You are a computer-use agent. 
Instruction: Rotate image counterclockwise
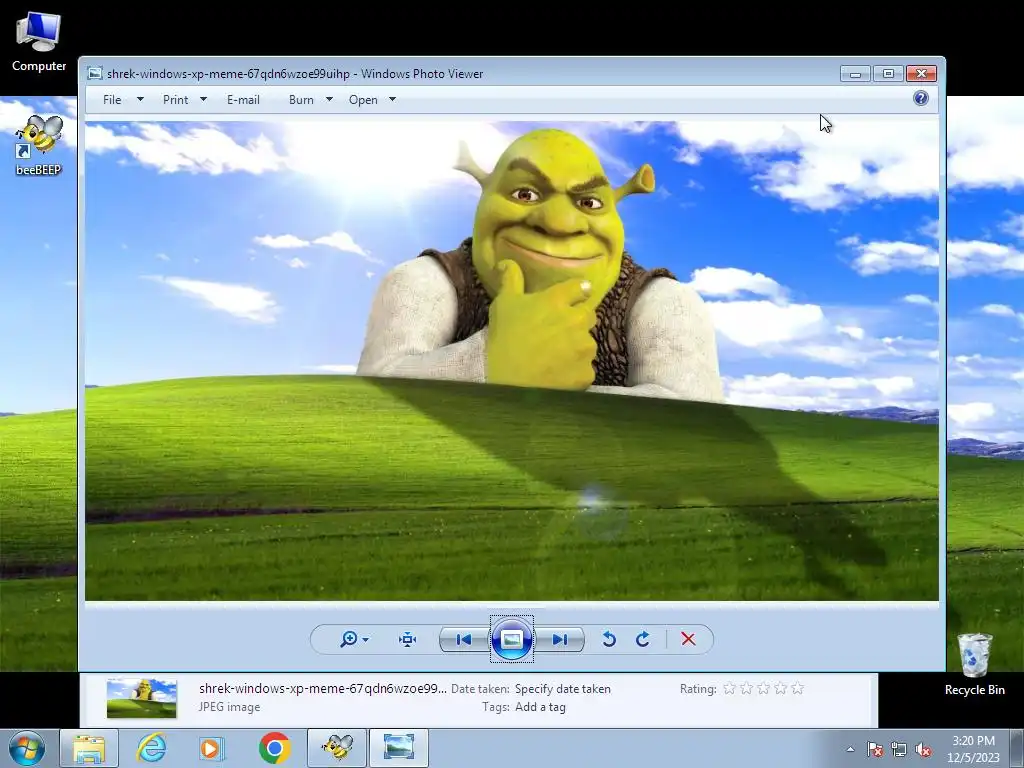click(609, 639)
